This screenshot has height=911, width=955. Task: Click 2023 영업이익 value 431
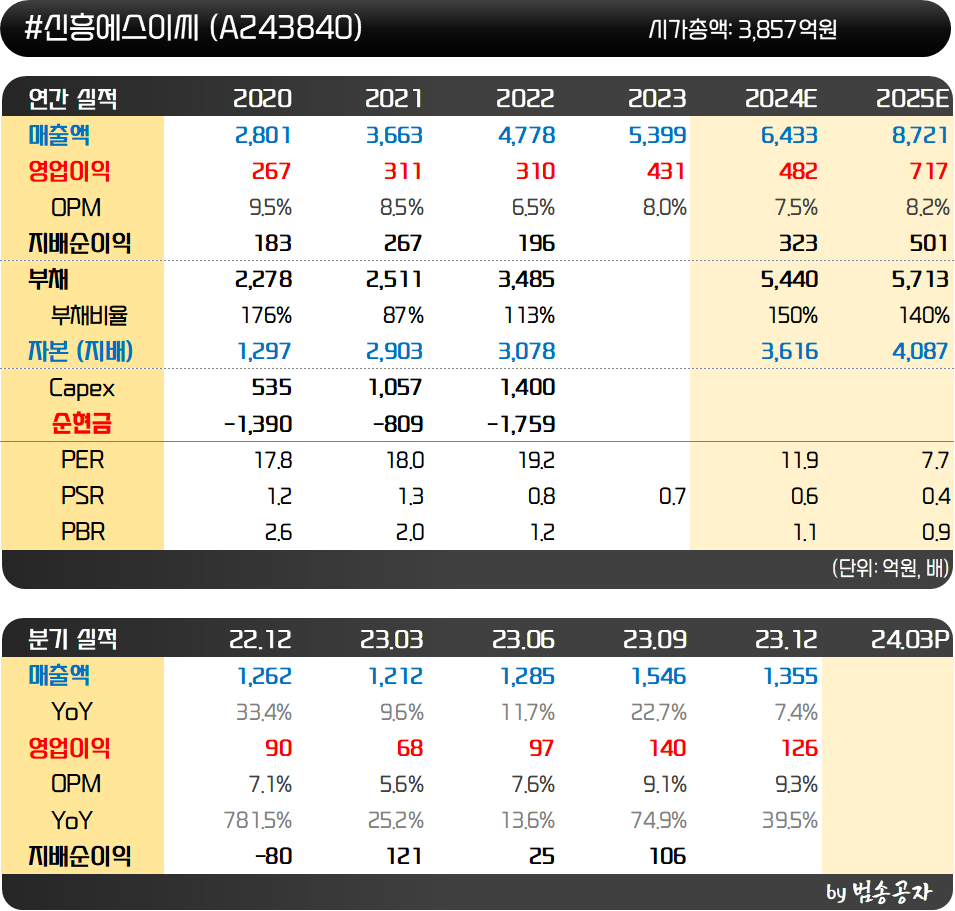pyautogui.click(x=666, y=171)
